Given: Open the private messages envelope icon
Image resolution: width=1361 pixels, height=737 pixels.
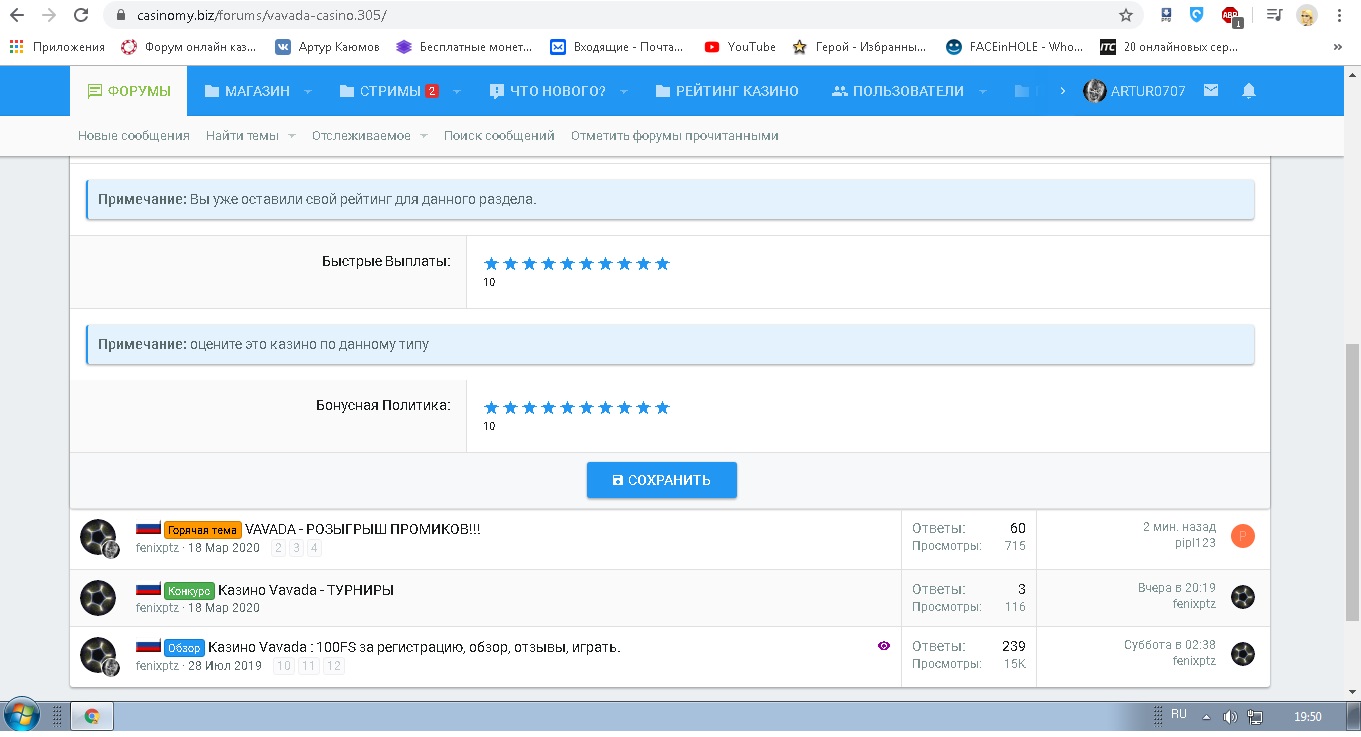Looking at the screenshot, I should (1211, 90).
